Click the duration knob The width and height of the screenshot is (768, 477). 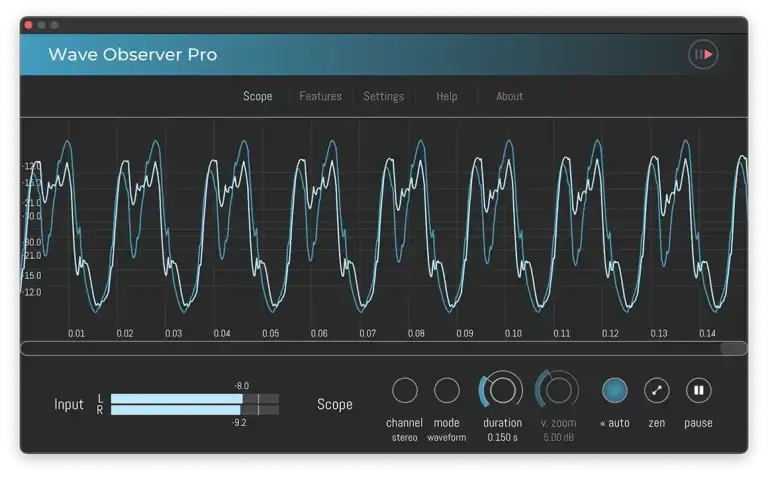[502, 390]
